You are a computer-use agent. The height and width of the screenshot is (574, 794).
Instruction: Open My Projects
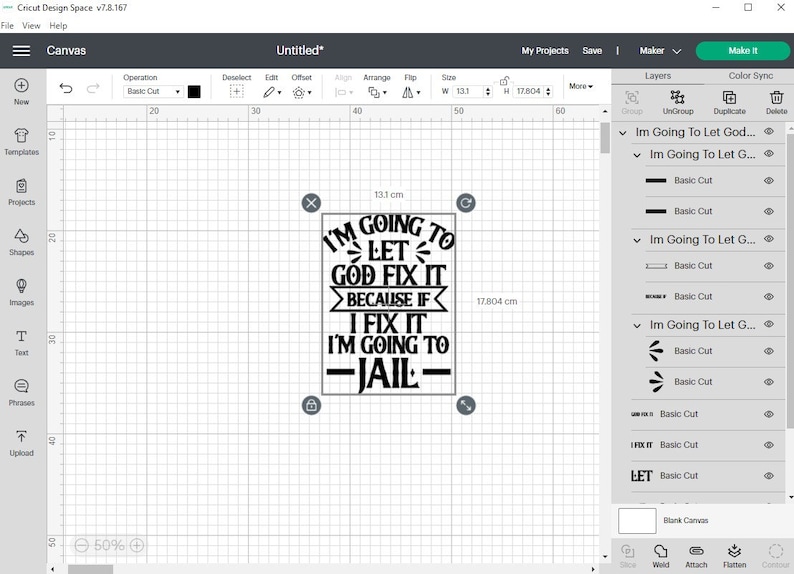545,51
